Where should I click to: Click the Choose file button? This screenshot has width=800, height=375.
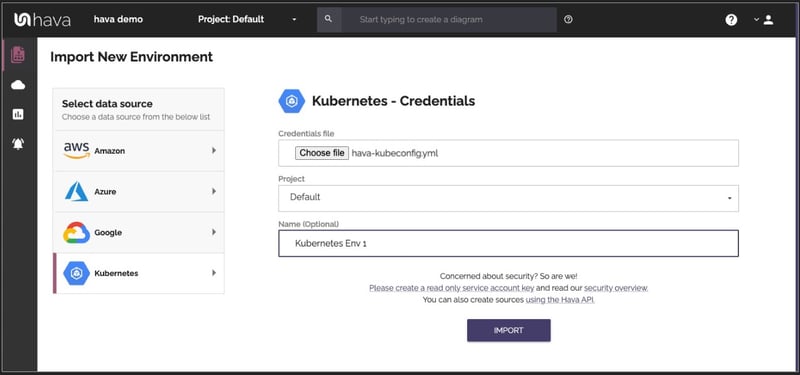pyautogui.click(x=322, y=153)
